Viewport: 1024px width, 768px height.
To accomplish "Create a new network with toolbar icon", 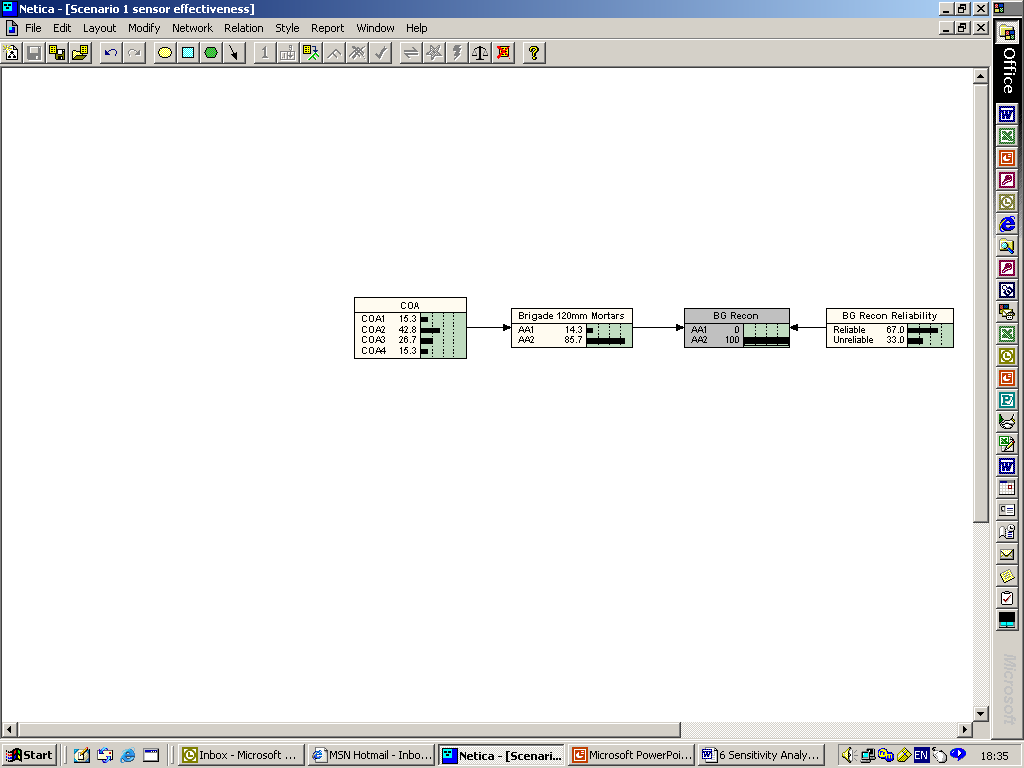I will click(12, 53).
